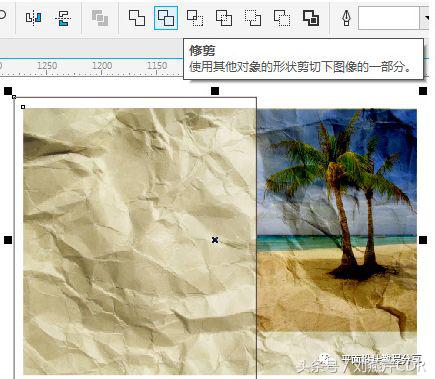Click the Mirror horizontally icon
The image size is (435, 379).
click(x=34, y=18)
